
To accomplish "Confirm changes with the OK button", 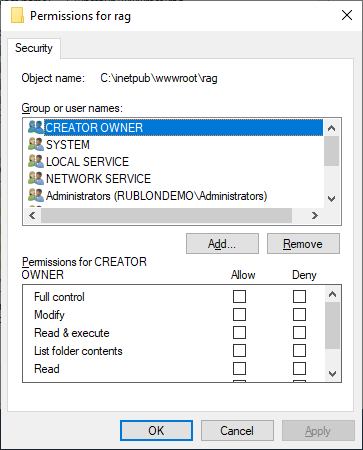I will (x=156, y=430).
